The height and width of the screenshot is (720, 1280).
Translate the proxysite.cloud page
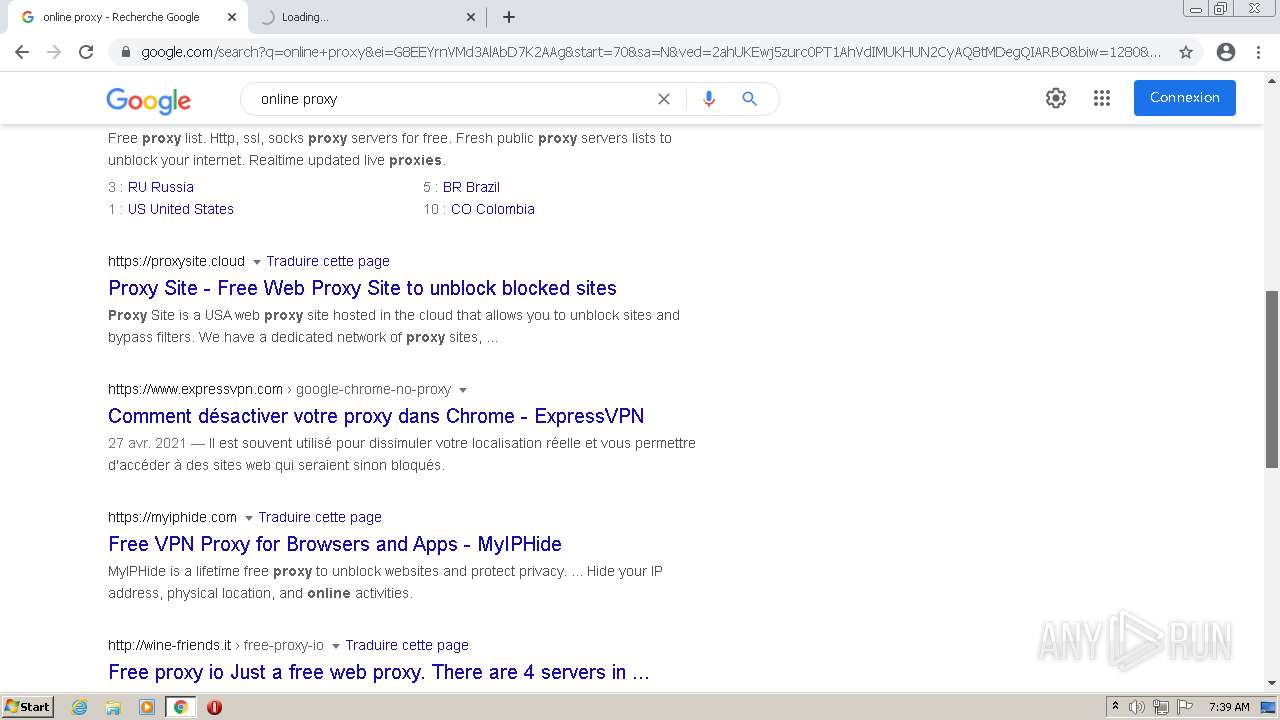click(x=328, y=261)
